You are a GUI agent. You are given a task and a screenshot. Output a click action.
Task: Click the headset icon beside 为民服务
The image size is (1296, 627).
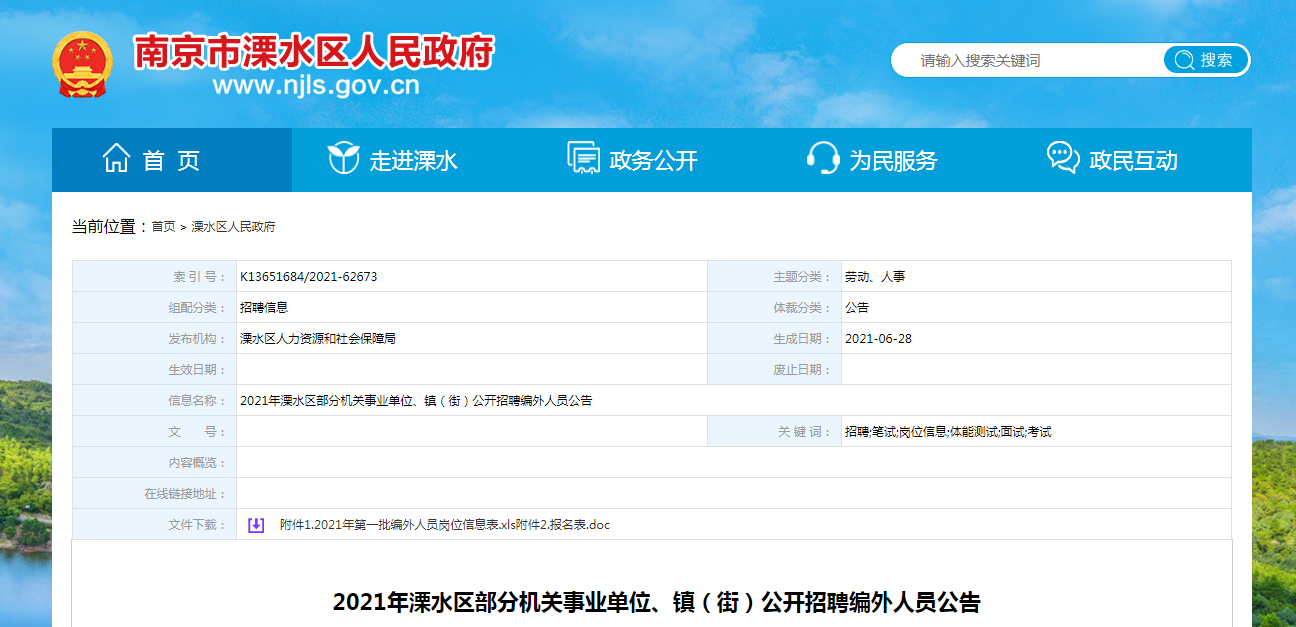tap(822, 158)
